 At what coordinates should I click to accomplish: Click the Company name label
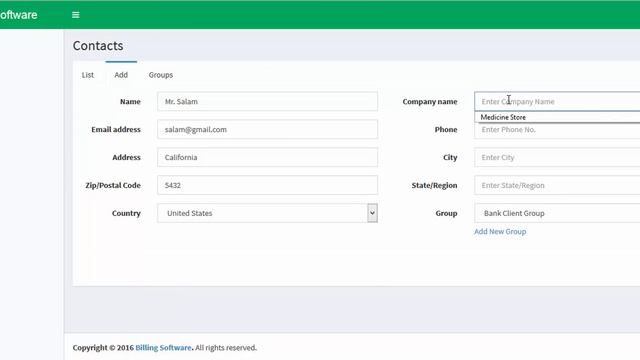(430, 102)
